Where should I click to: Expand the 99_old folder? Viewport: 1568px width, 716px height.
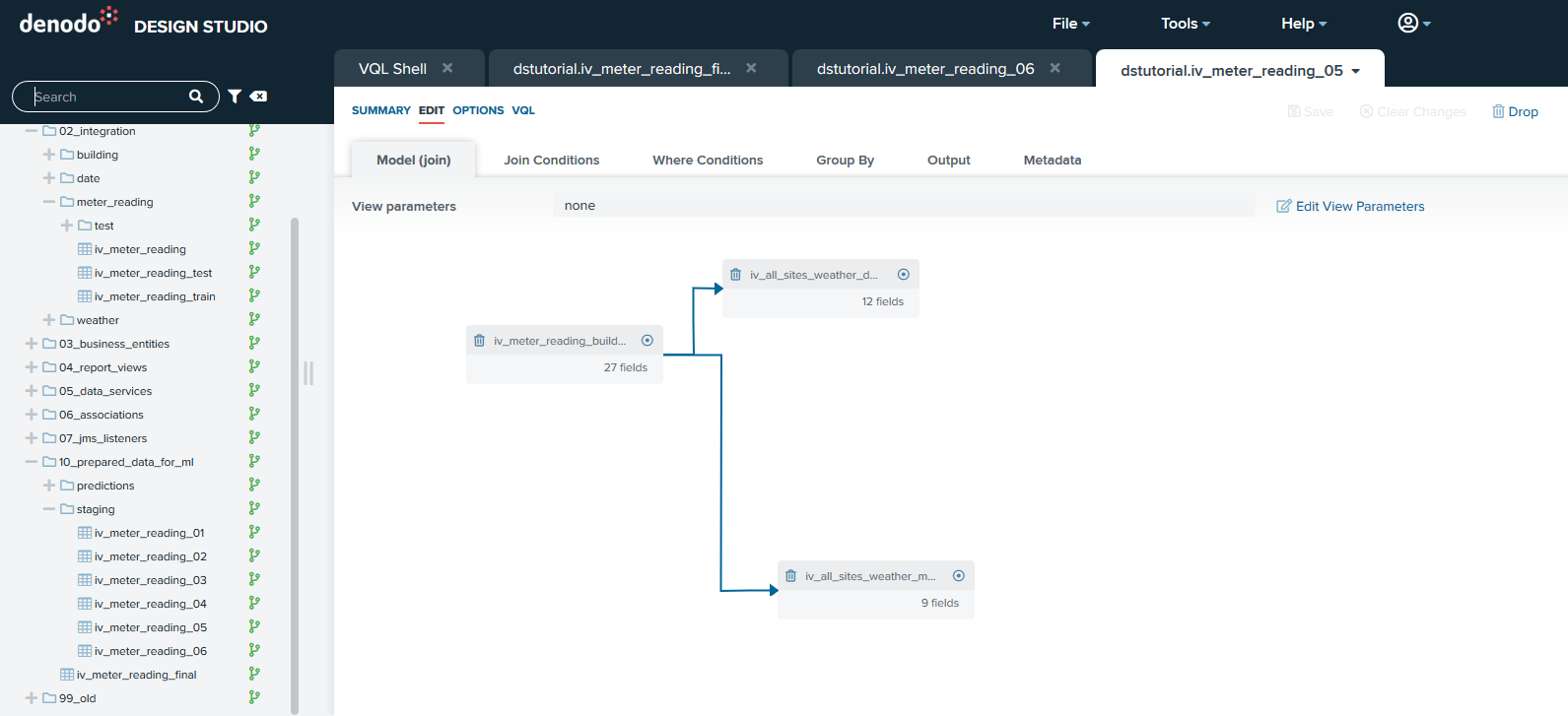coord(32,698)
